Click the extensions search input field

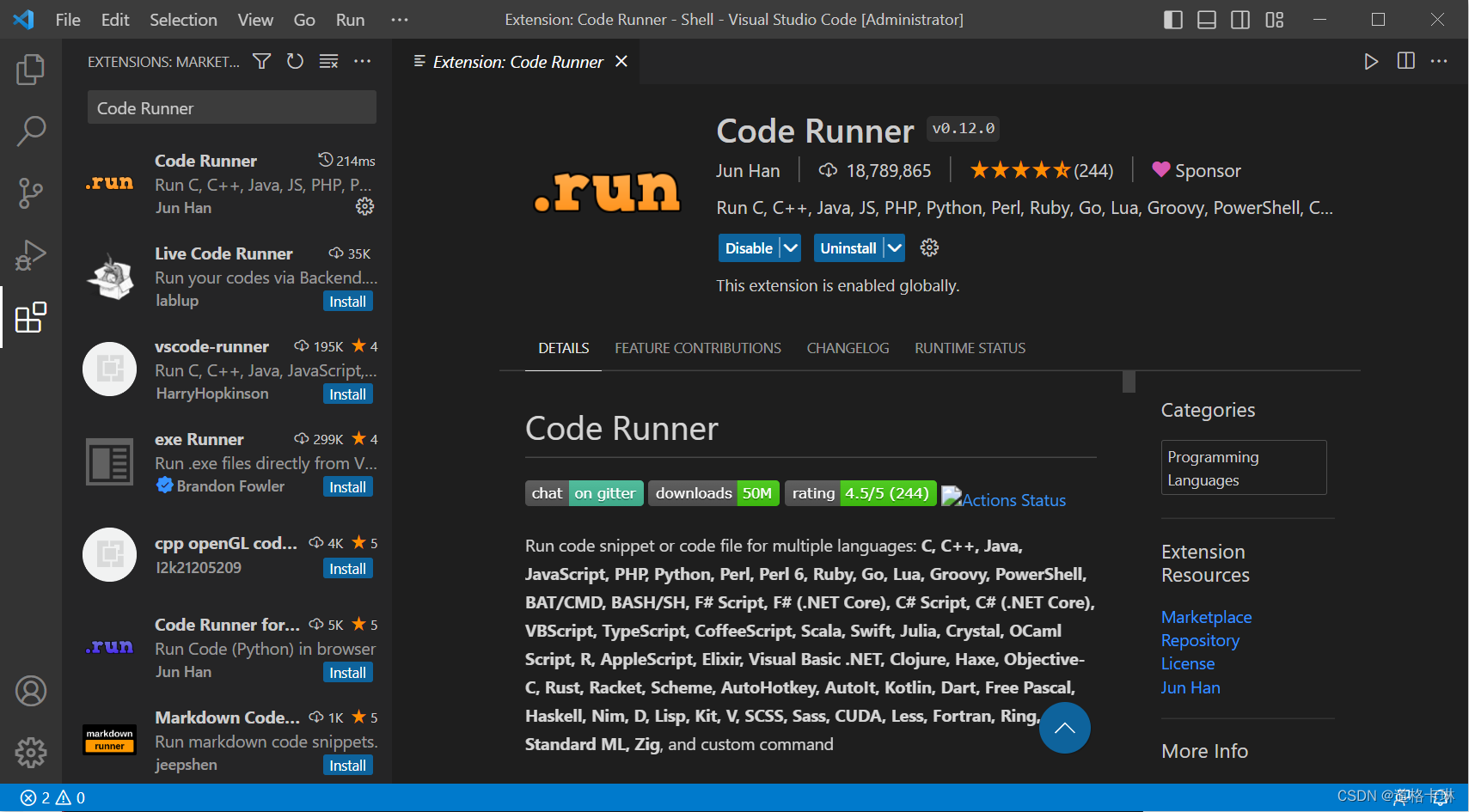[232, 108]
